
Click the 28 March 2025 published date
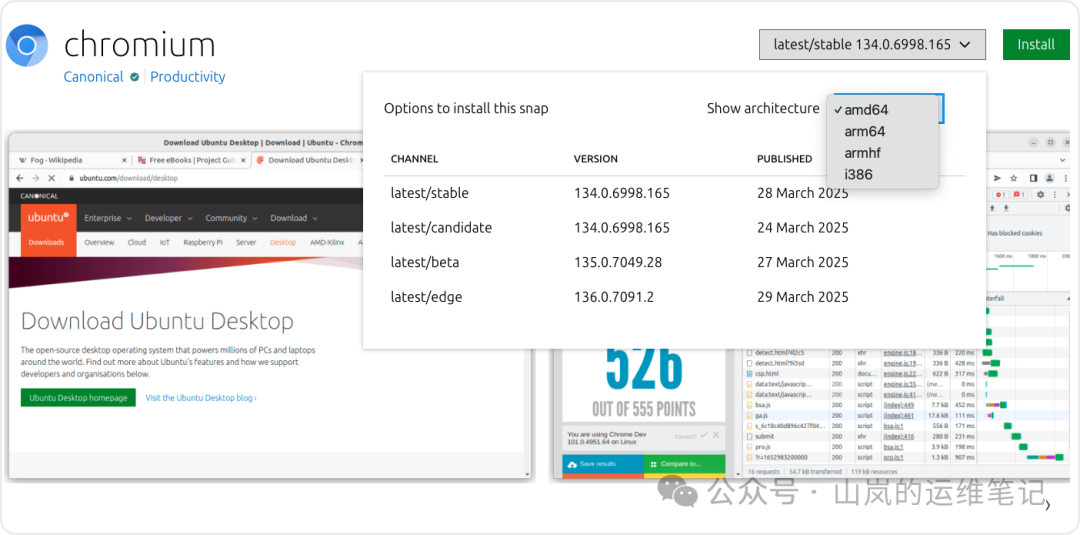click(802, 193)
